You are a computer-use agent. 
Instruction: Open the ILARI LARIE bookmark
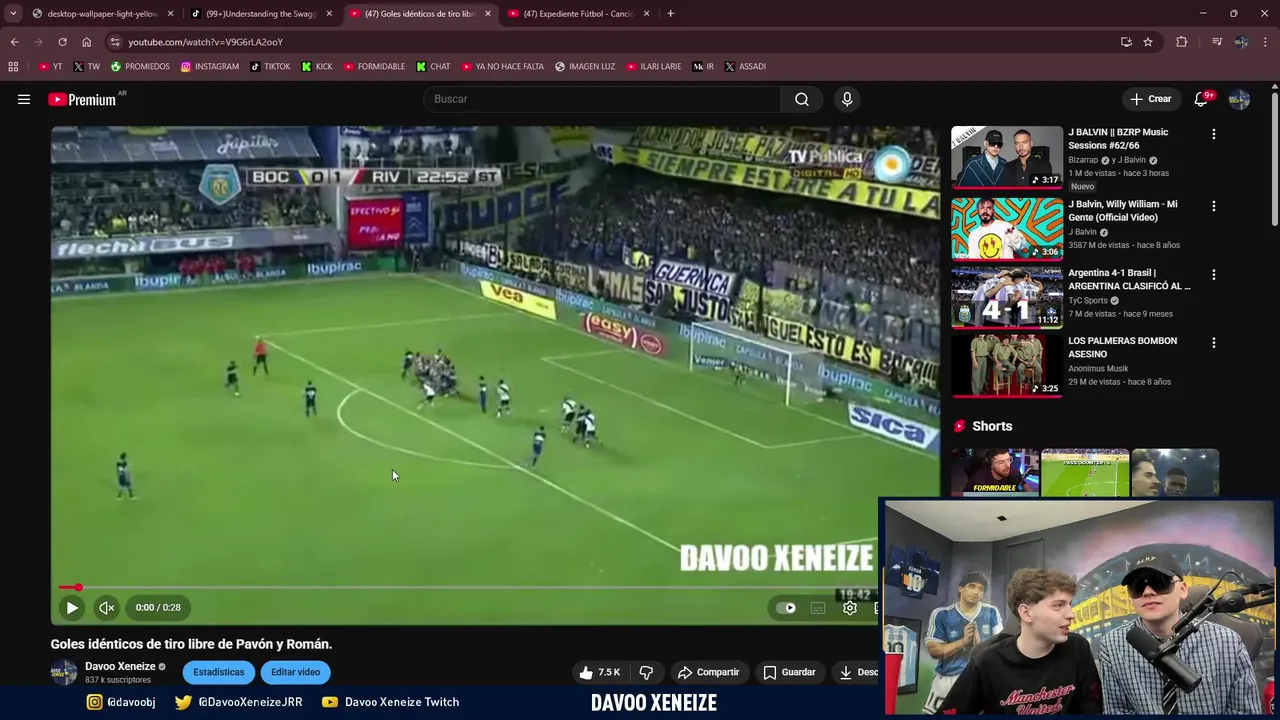point(654,66)
